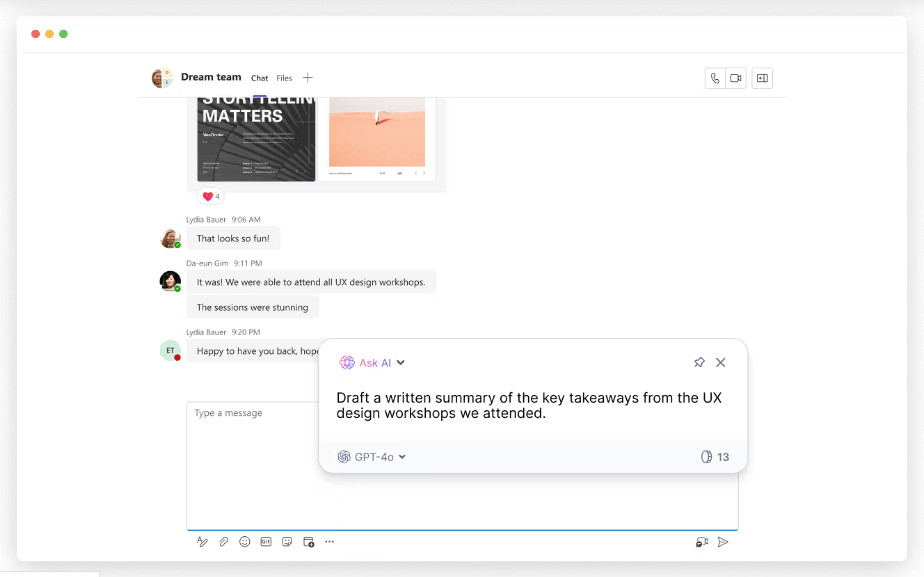Click the Da-eun Gim 9:11 PM sender label

click(x=224, y=263)
